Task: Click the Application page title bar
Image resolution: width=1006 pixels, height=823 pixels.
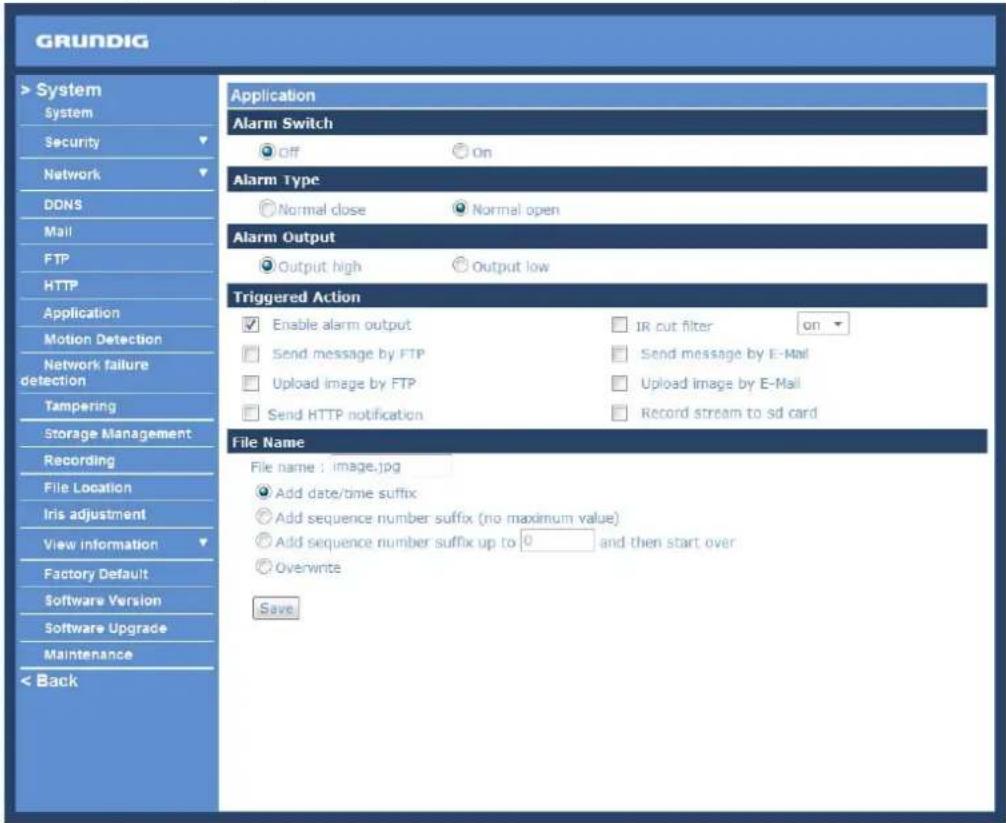Action: (607, 96)
